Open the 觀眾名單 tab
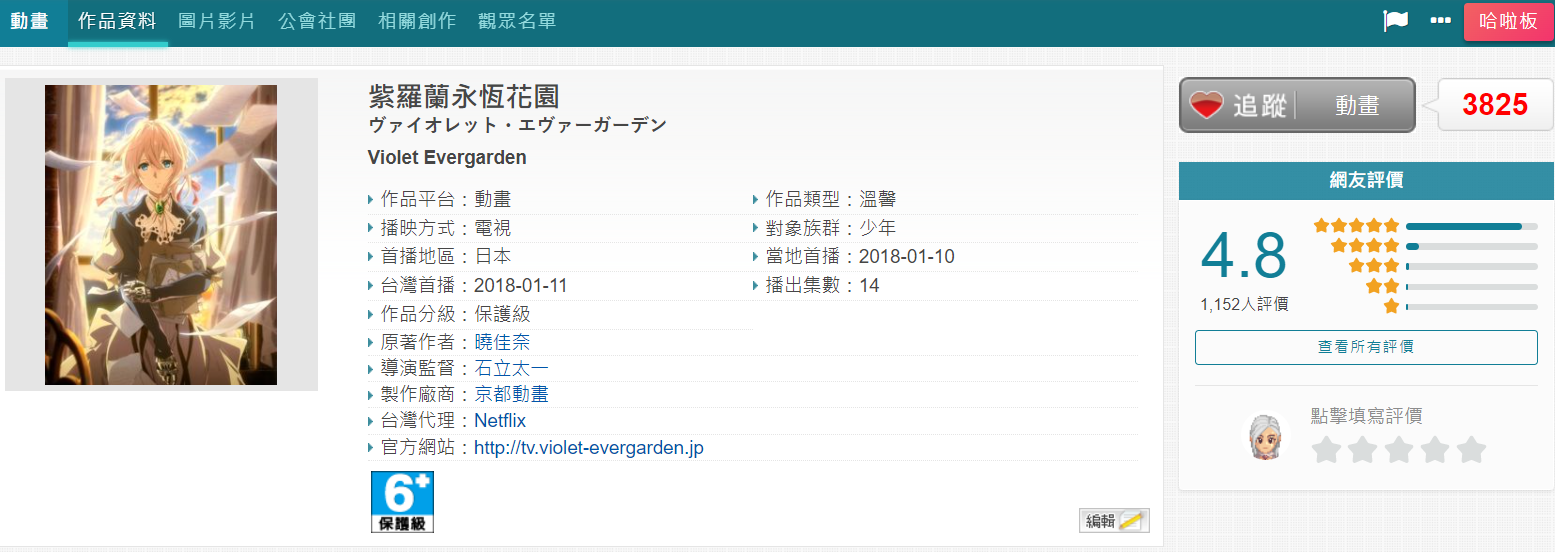1555x552 pixels. (x=518, y=21)
